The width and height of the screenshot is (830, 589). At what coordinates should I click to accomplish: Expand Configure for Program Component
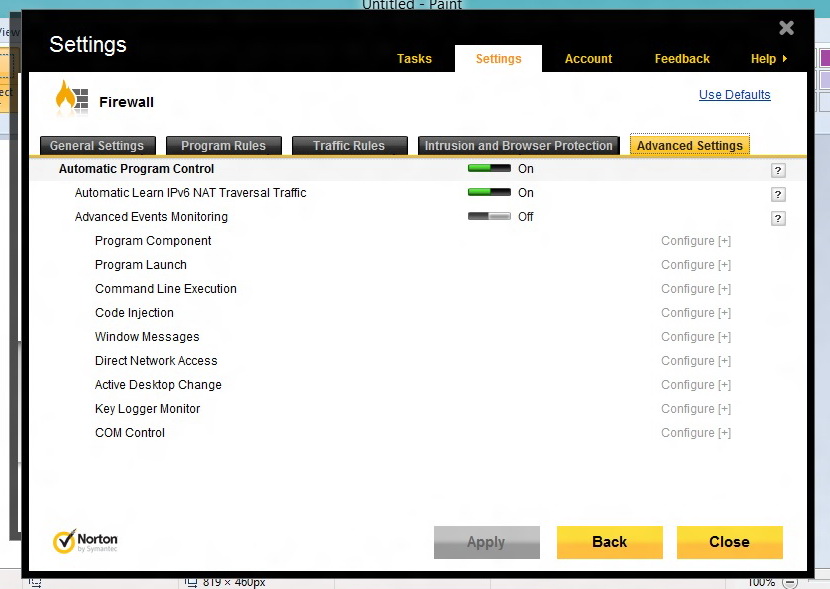695,241
